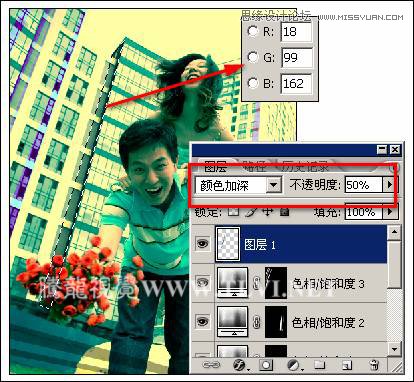Click the layers list scroll up arrow
This screenshot has height=382, width=414.
[394, 232]
